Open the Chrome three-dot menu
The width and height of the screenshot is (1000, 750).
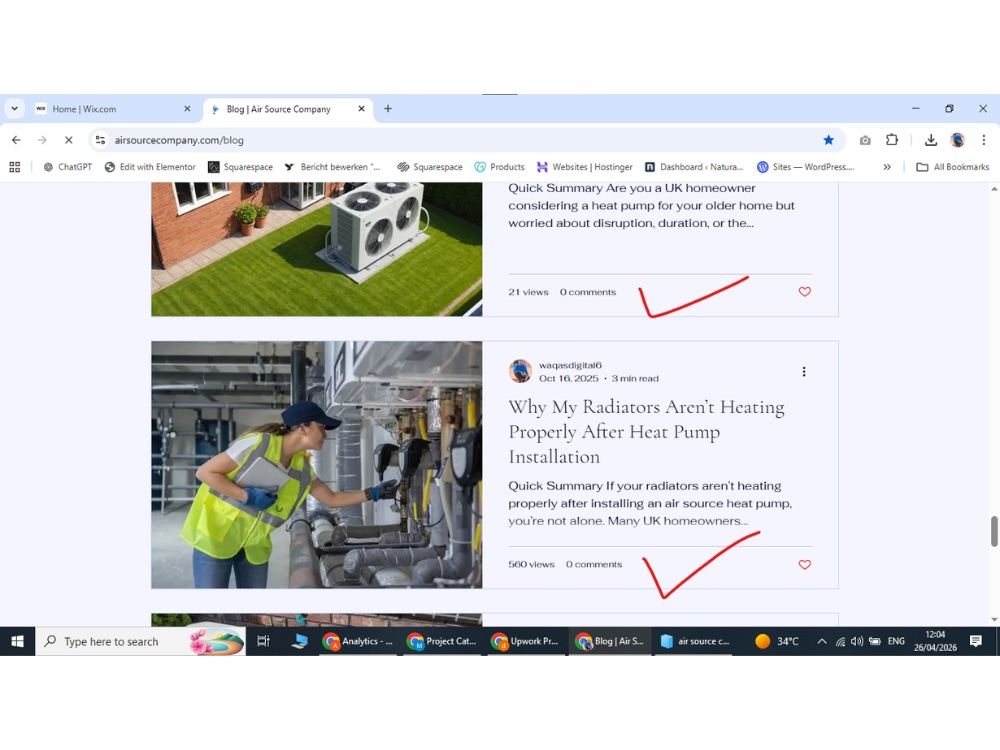tap(983, 140)
